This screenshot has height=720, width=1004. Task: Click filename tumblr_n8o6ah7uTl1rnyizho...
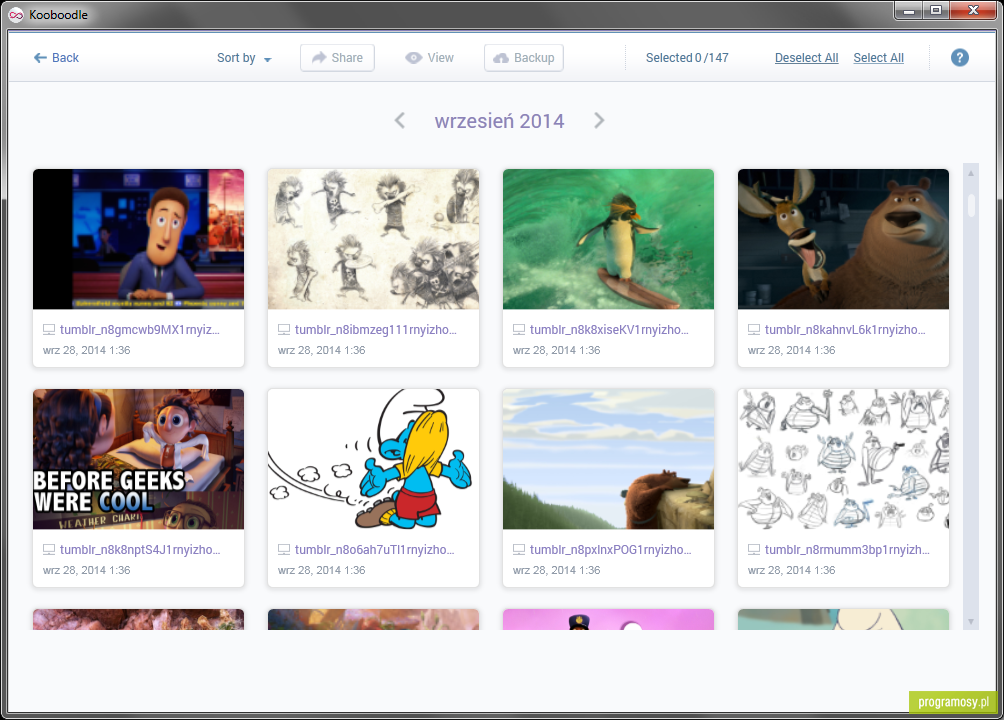tap(375, 550)
